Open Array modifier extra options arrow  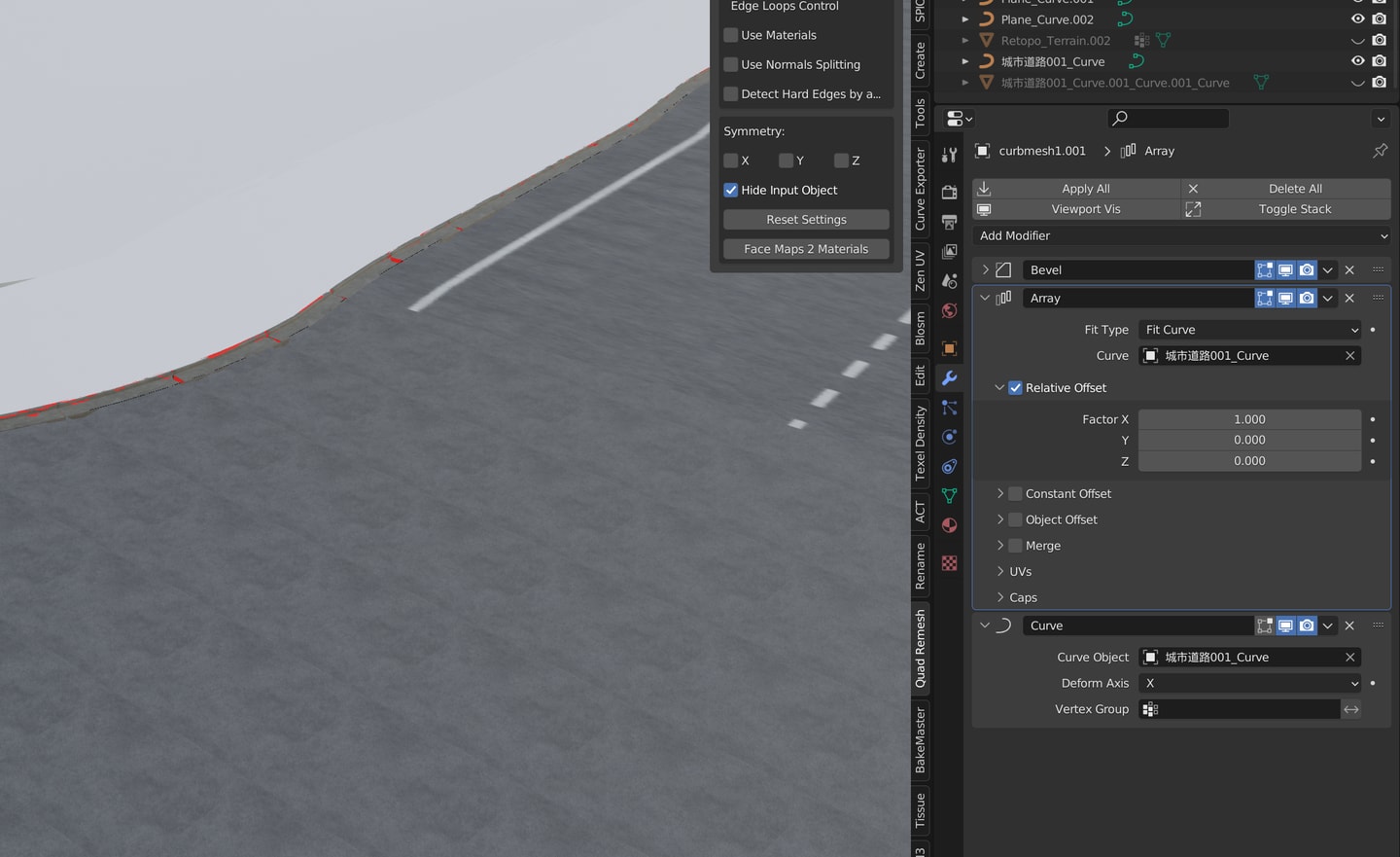1328,298
